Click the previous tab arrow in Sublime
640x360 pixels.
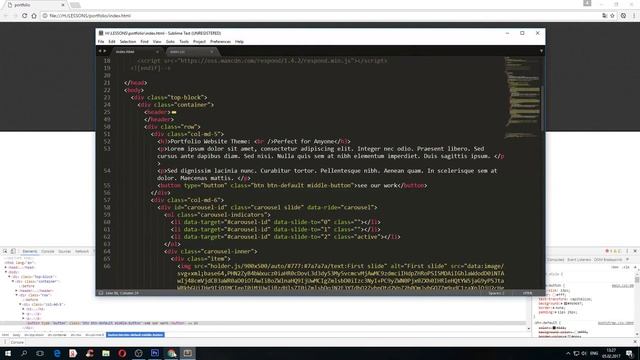pos(100,51)
